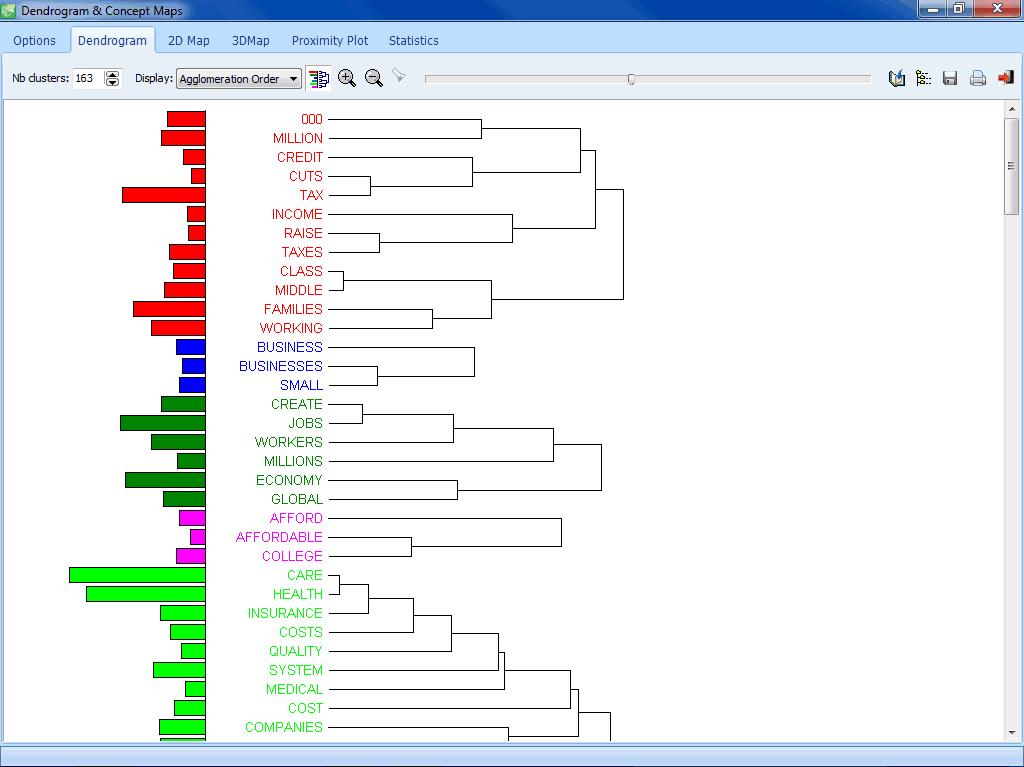1024x767 pixels.
Task: Click the red exit door icon
Action: click(1005, 78)
